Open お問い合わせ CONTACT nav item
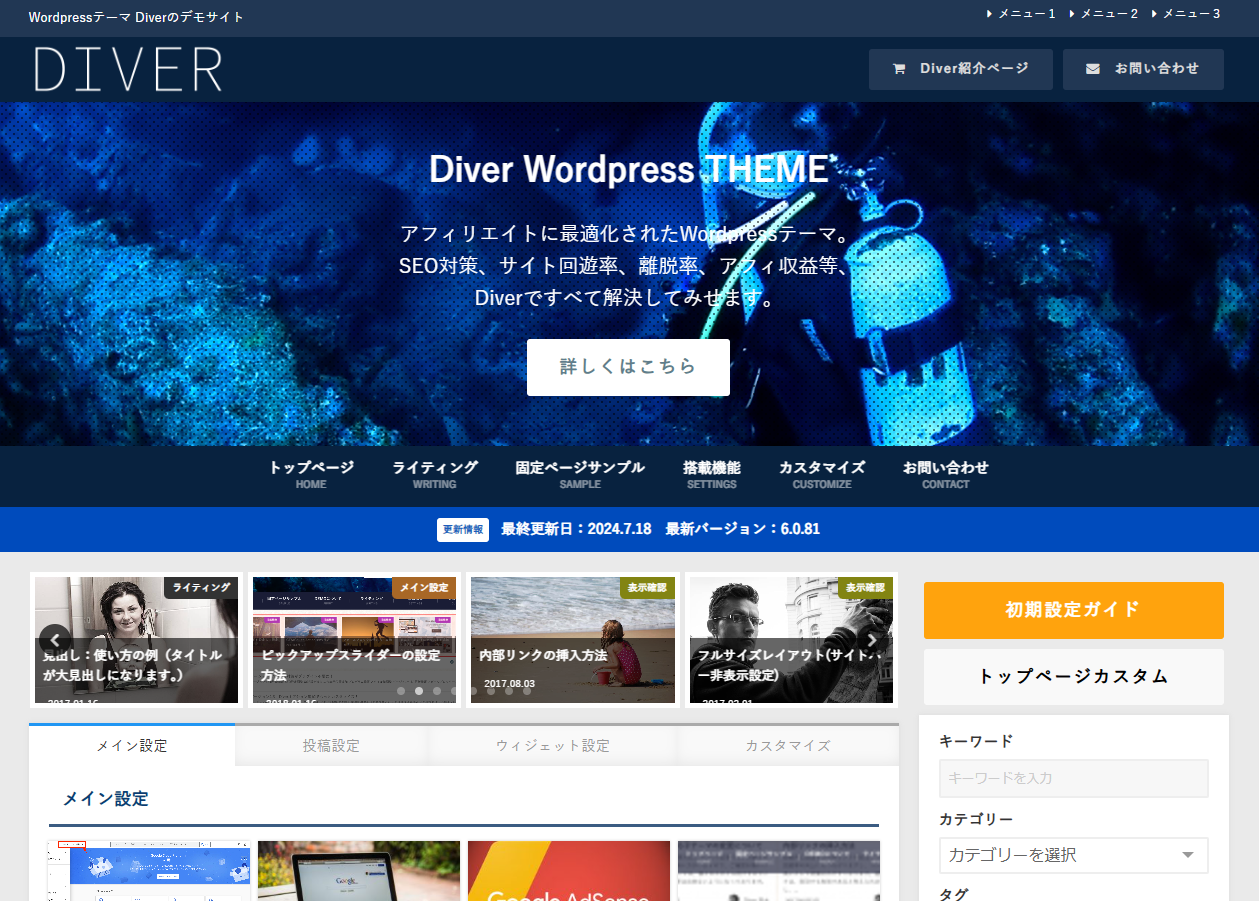This screenshot has height=901, width=1259. point(946,474)
